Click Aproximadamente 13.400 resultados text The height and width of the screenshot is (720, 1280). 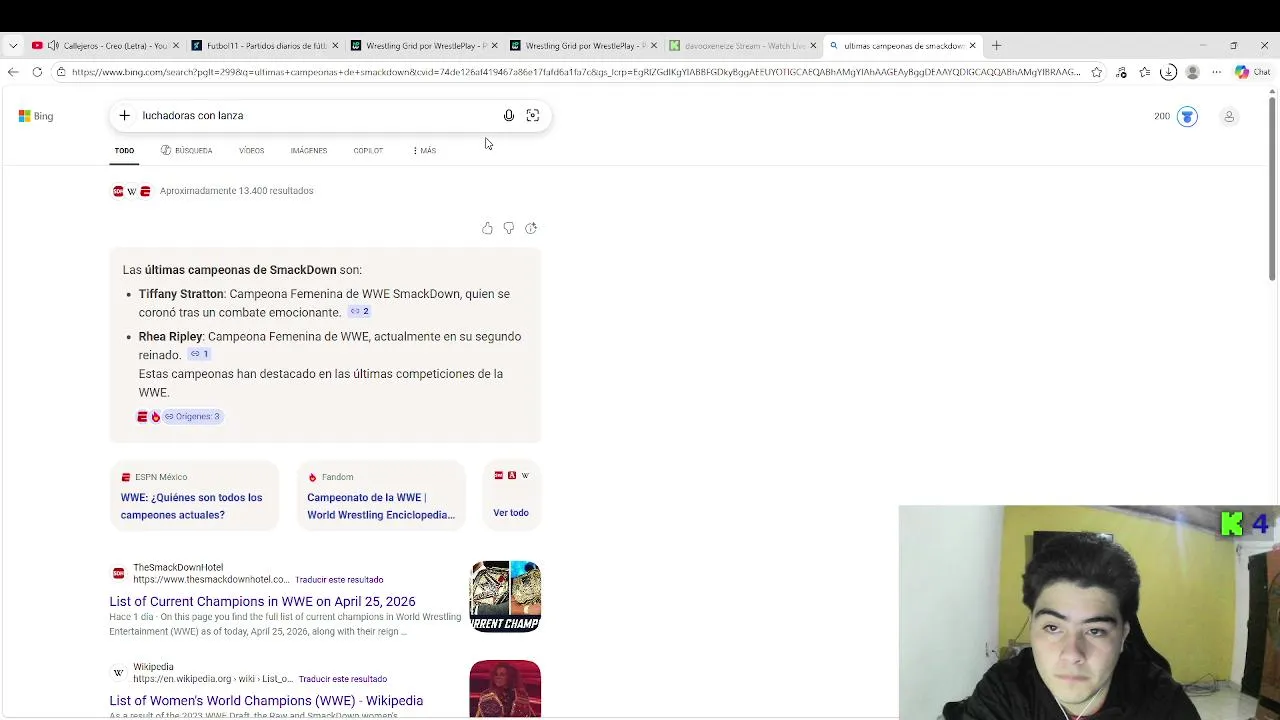tap(236, 191)
